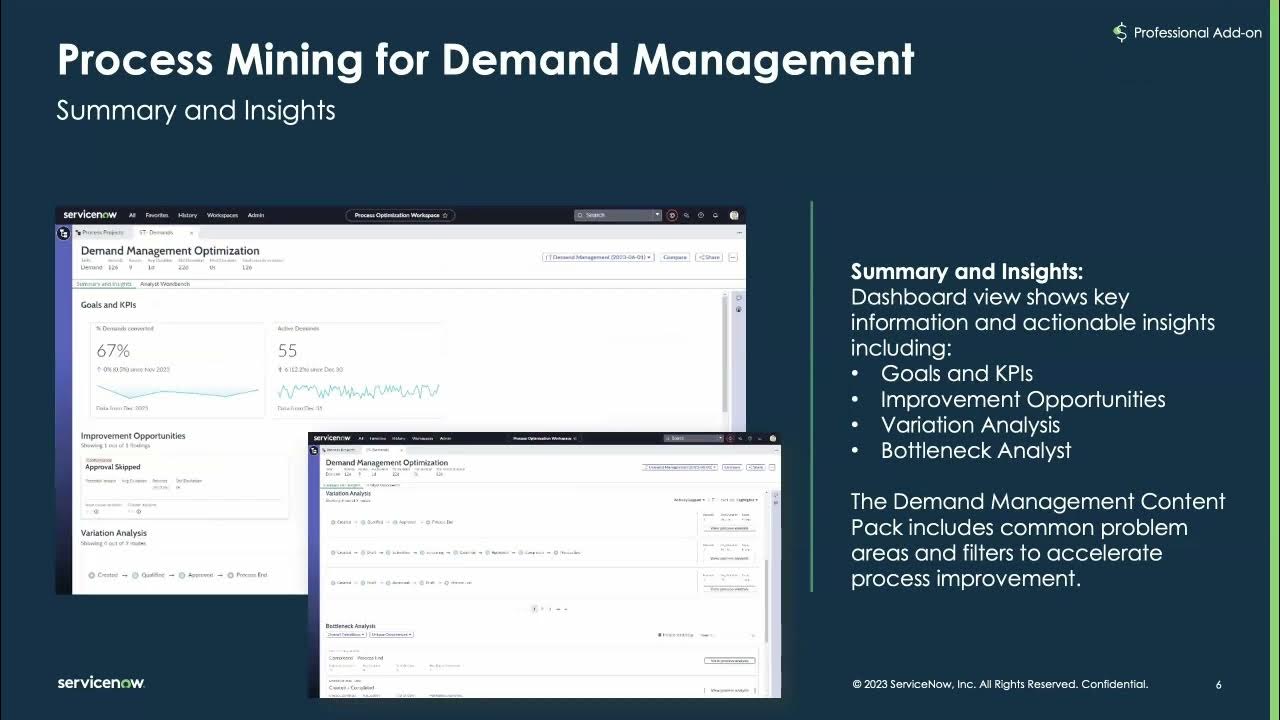Click red circled scope icon in larger window
1280x720 pixels.
(672, 215)
